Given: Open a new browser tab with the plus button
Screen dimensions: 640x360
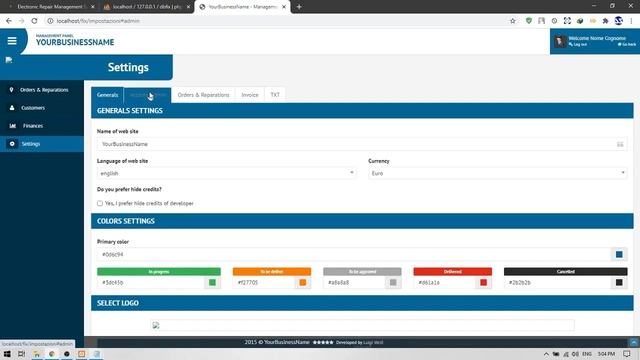Looking at the screenshot, I should click(299, 7).
